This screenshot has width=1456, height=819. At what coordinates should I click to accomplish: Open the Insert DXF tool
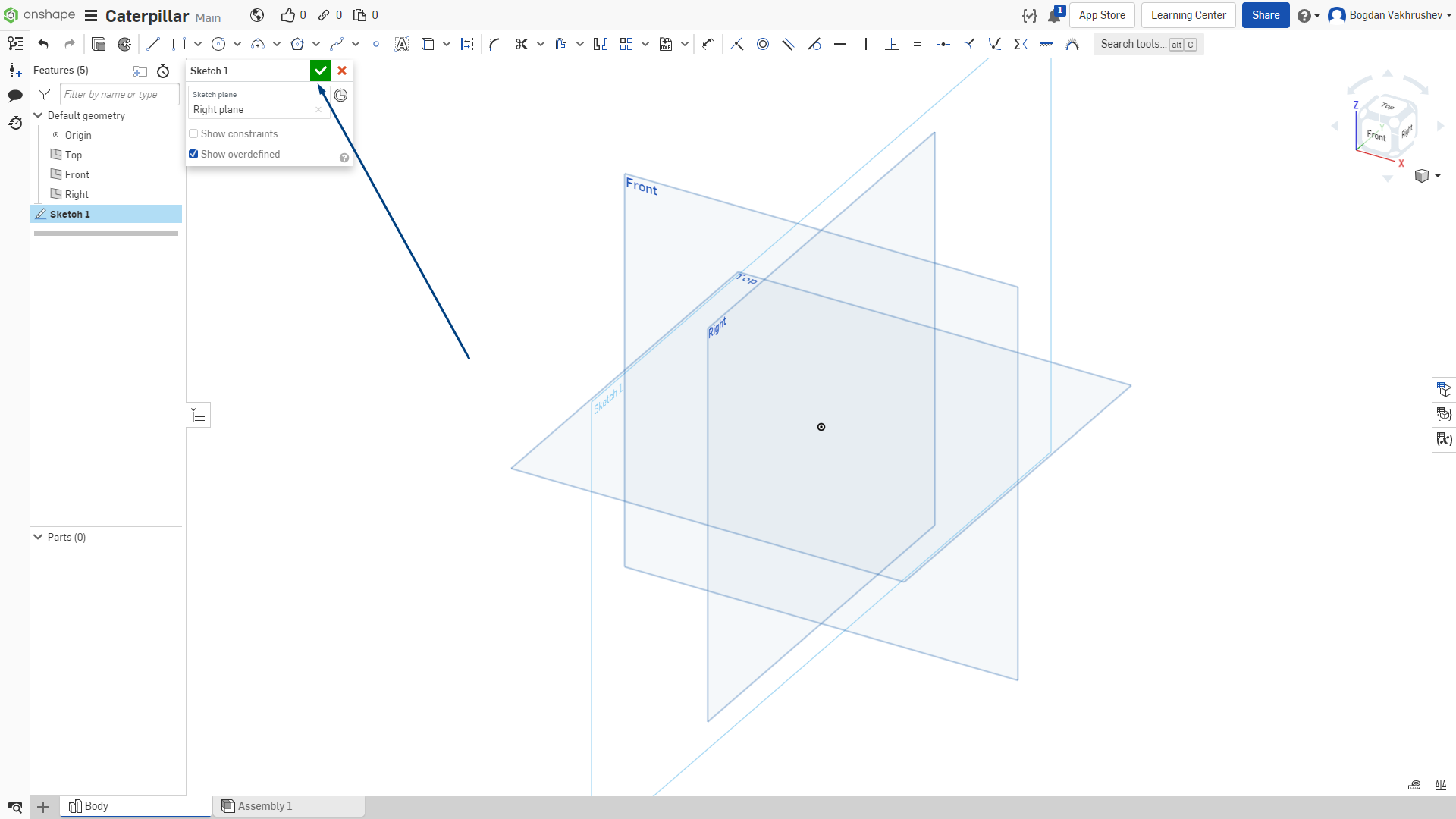click(666, 44)
